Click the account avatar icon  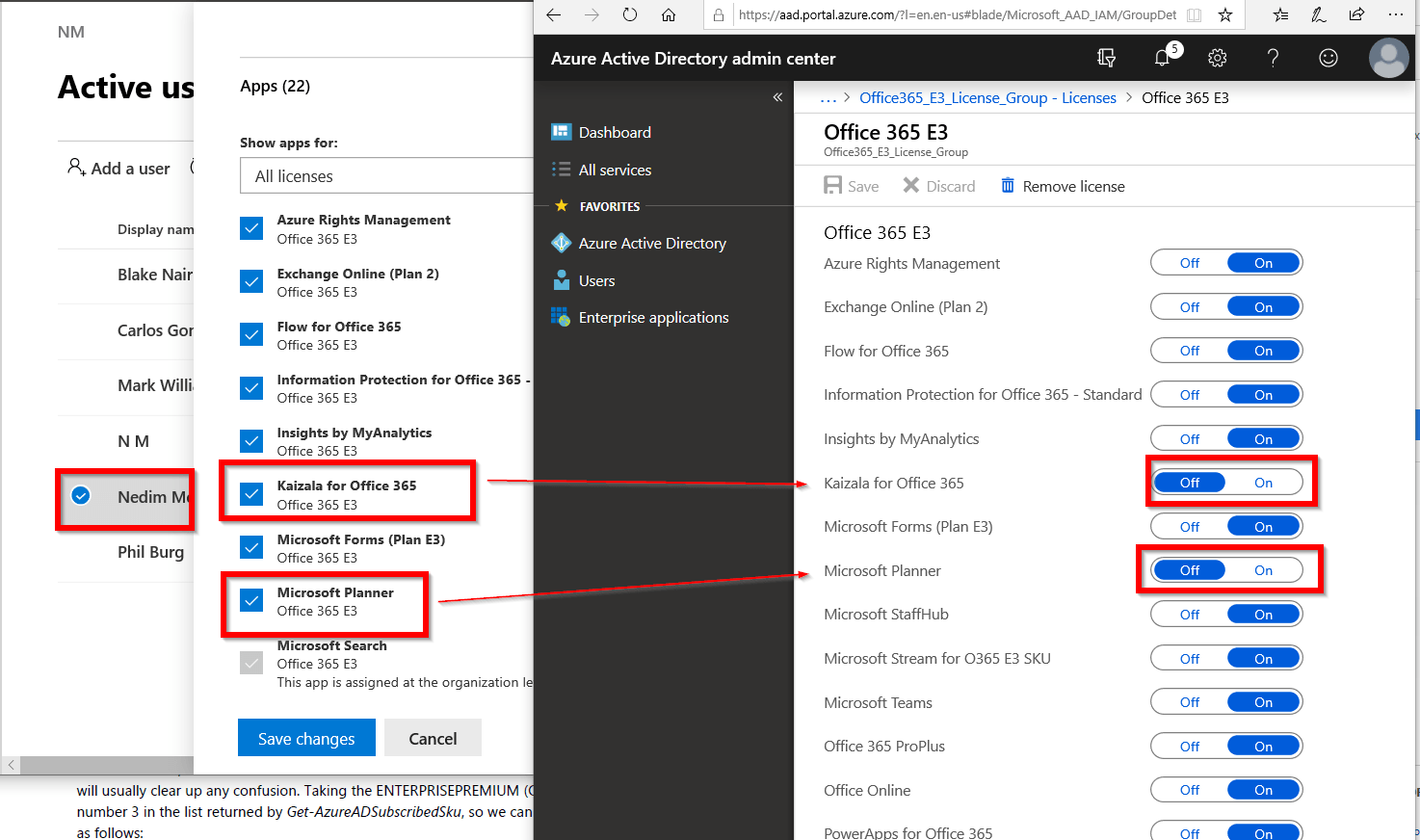point(1388,58)
